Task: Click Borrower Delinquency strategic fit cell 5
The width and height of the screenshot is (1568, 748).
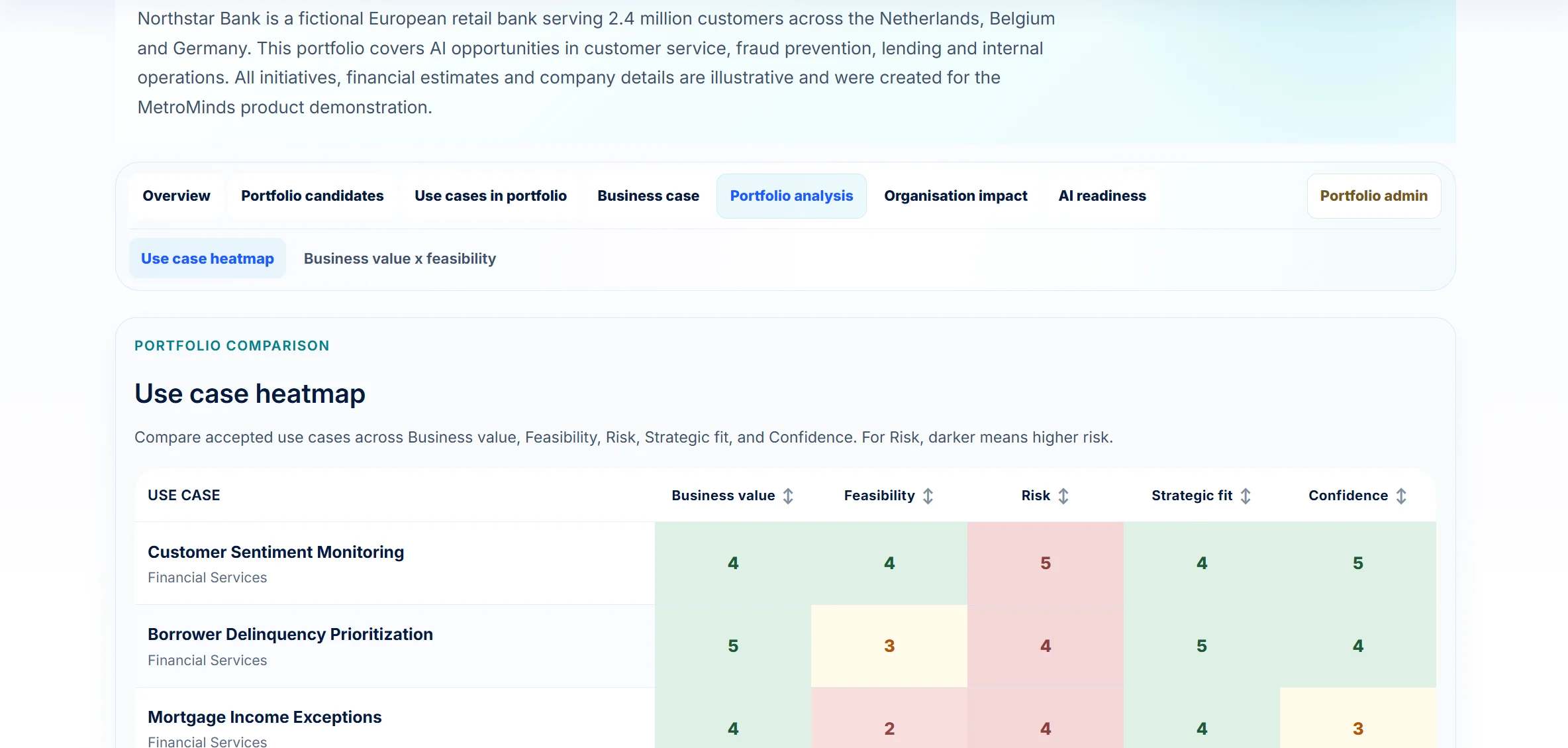Action: pos(1201,646)
